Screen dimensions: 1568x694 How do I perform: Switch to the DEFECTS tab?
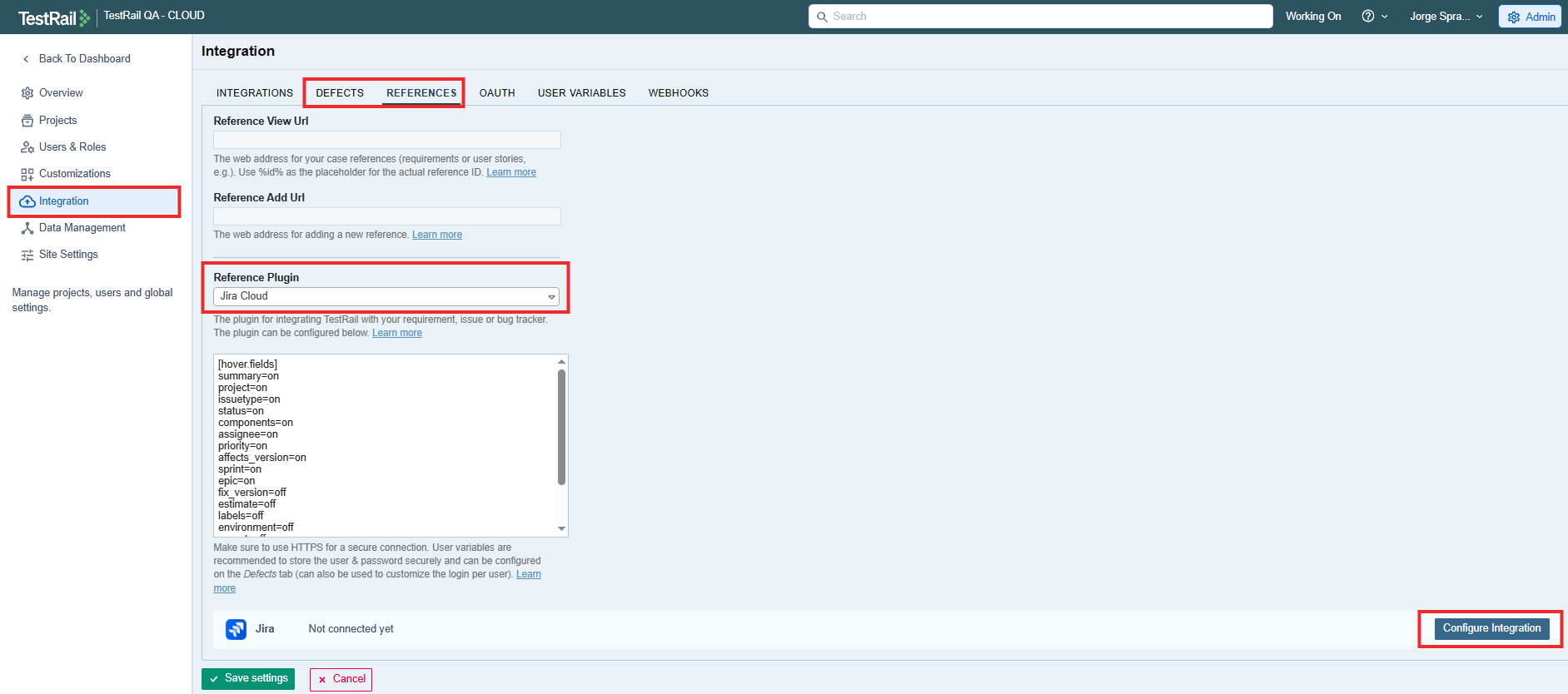coord(340,93)
